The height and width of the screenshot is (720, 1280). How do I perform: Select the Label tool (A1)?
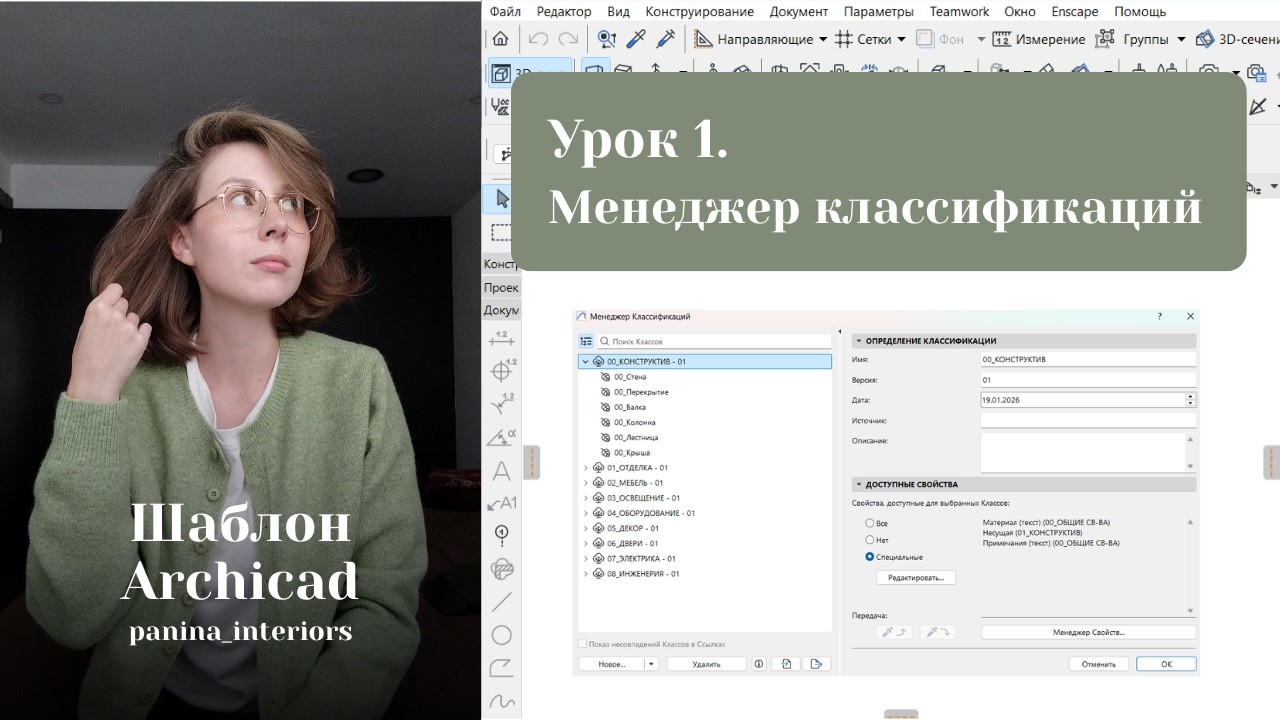pos(502,503)
